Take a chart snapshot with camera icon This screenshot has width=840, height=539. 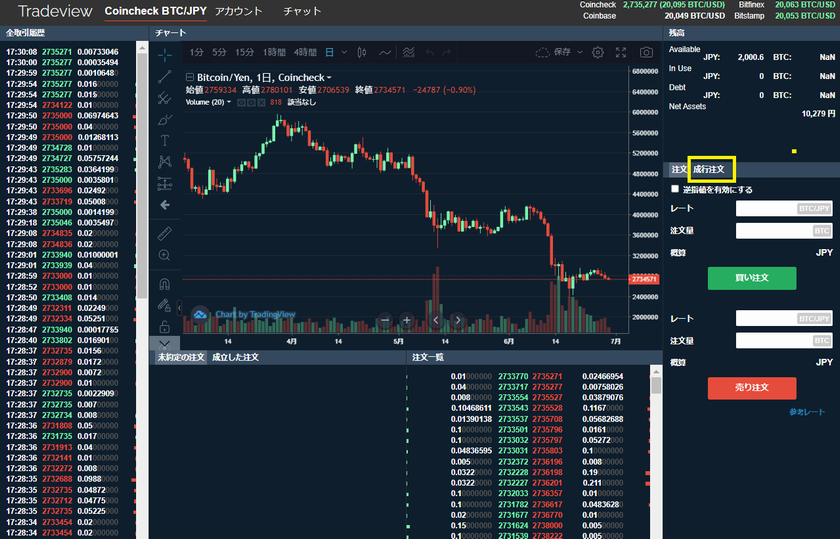click(647, 52)
